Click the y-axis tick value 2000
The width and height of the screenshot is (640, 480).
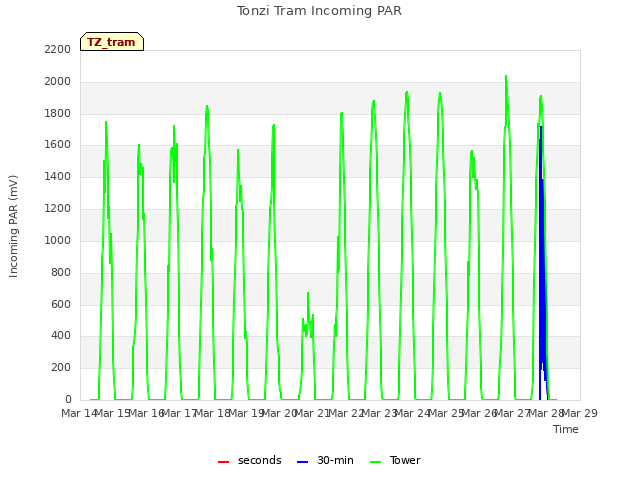[x=58, y=82]
